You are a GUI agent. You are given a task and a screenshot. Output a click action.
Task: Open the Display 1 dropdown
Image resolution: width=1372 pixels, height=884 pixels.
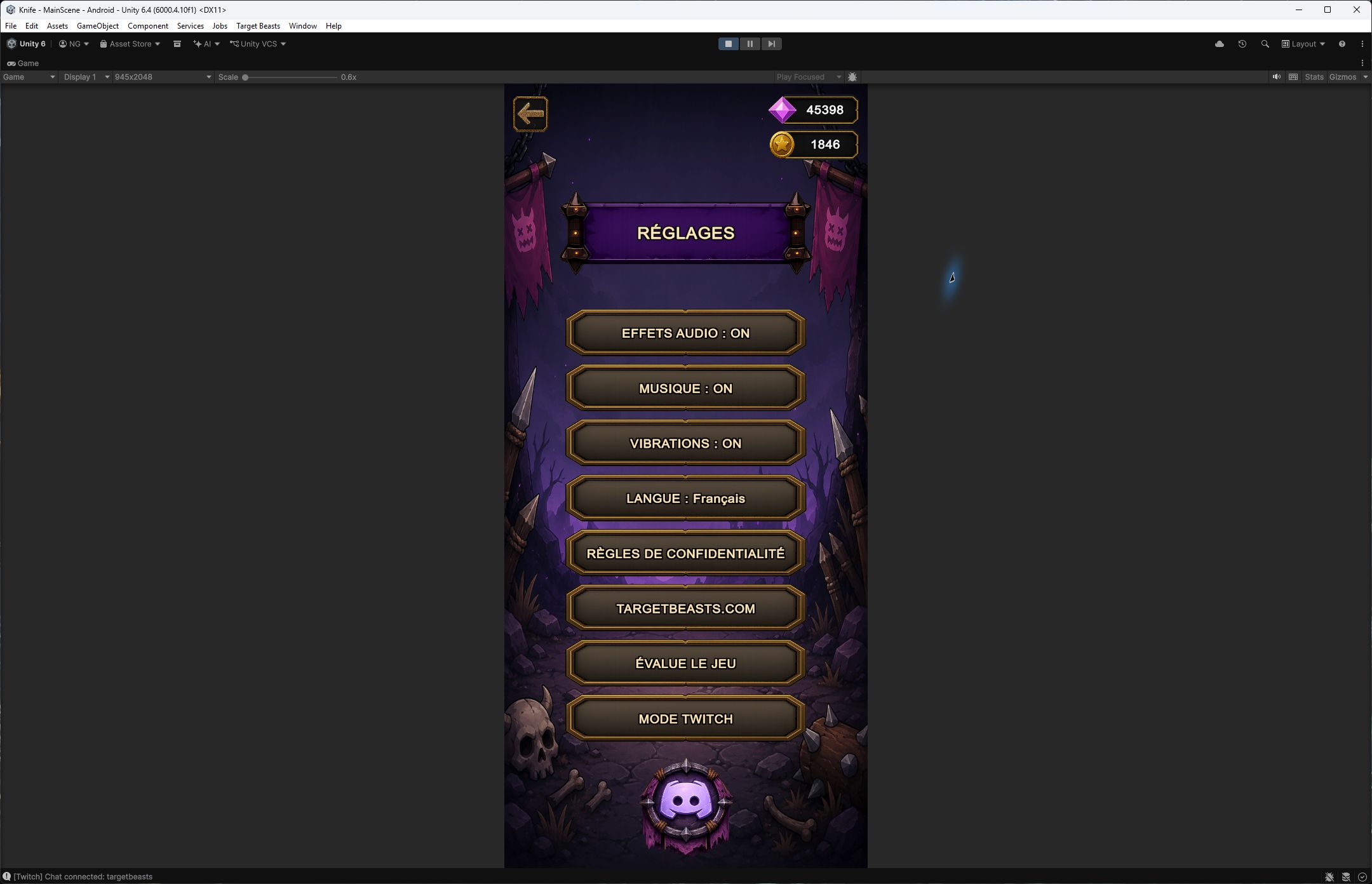pyautogui.click(x=86, y=77)
